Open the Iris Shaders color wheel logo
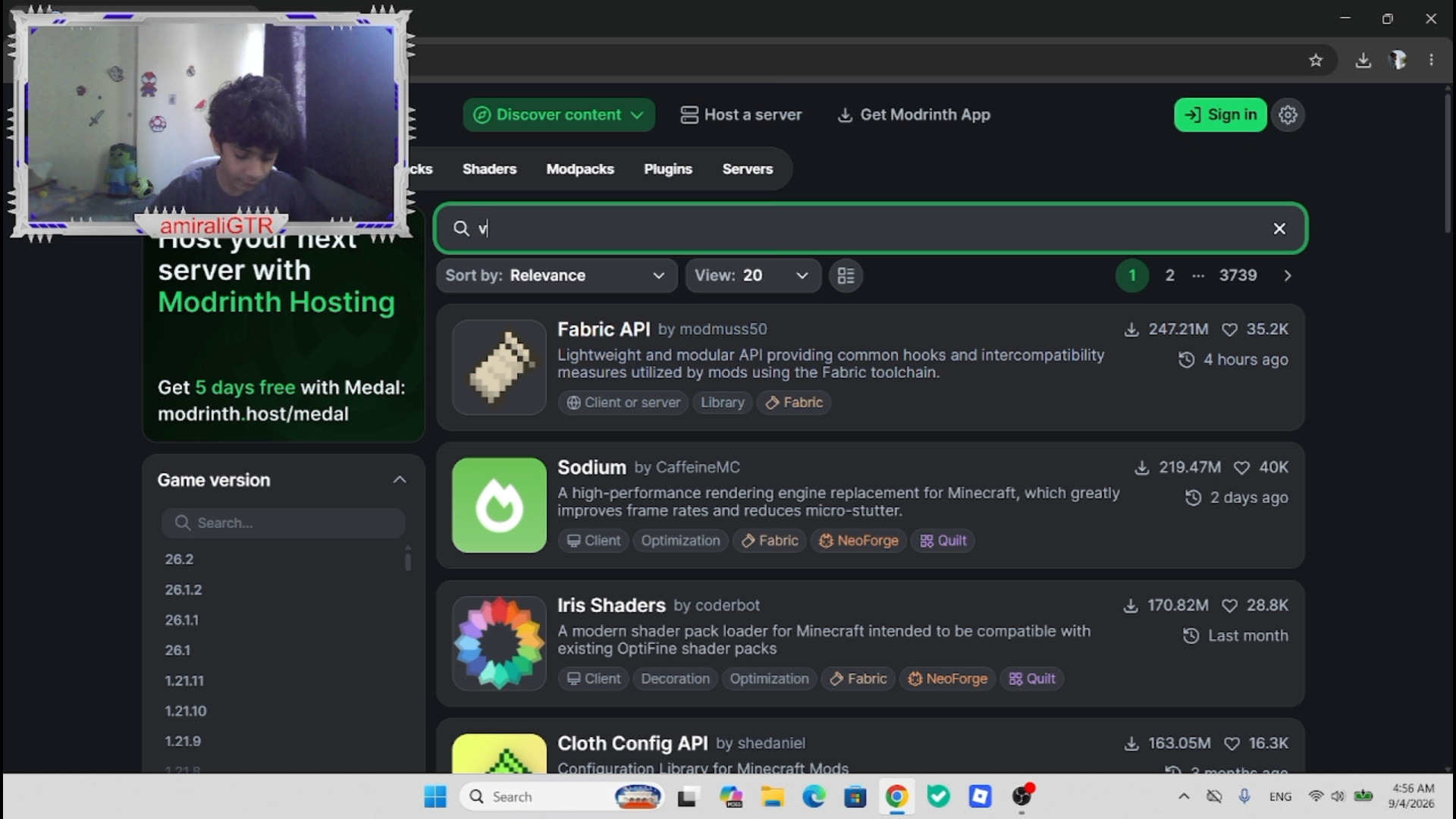Image resolution: width=1456 pixels, height=819 pixels. 499,643
